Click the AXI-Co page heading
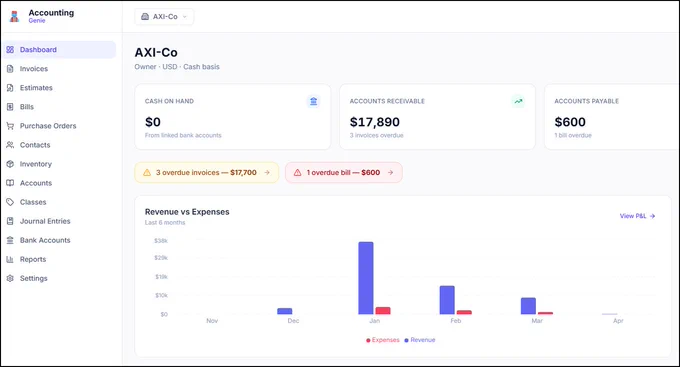Screen dimensions: 680x367 tap(156, 52)
